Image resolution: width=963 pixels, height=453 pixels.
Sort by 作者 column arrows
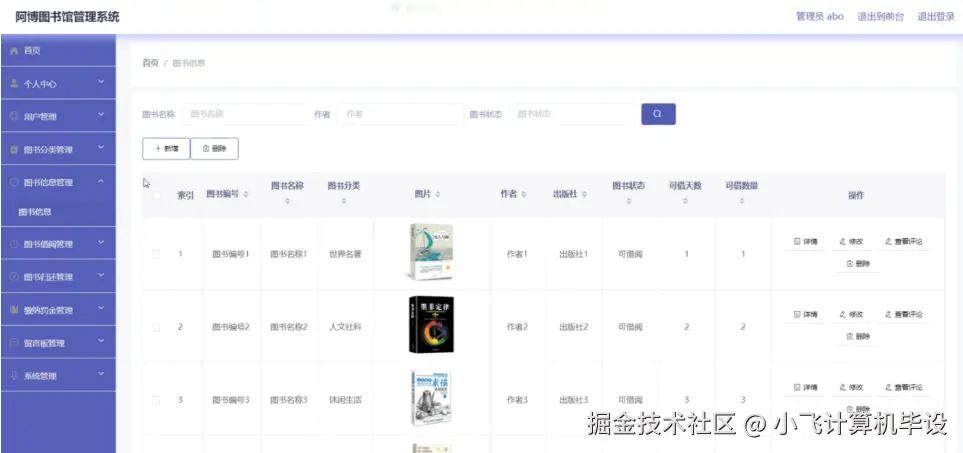524,195
